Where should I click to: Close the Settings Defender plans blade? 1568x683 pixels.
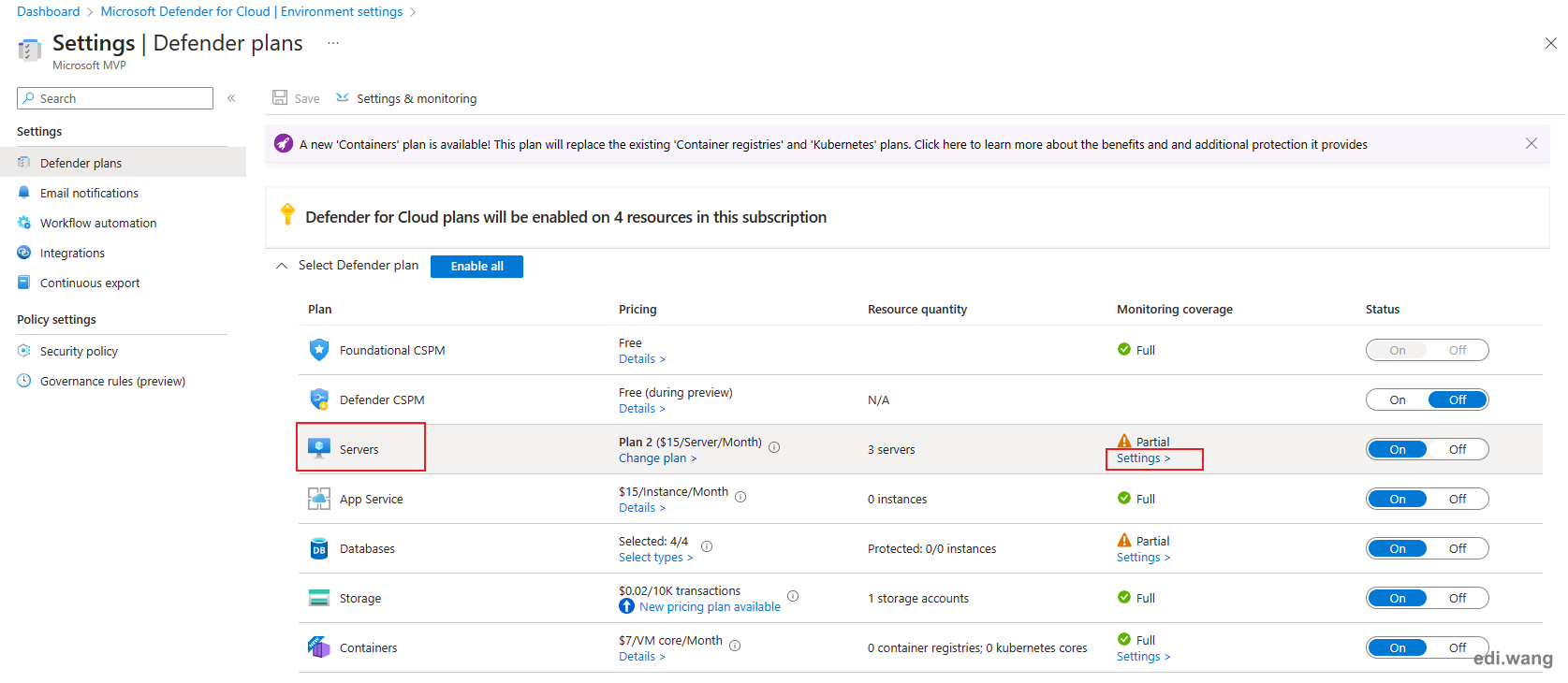click(1550, 43)
